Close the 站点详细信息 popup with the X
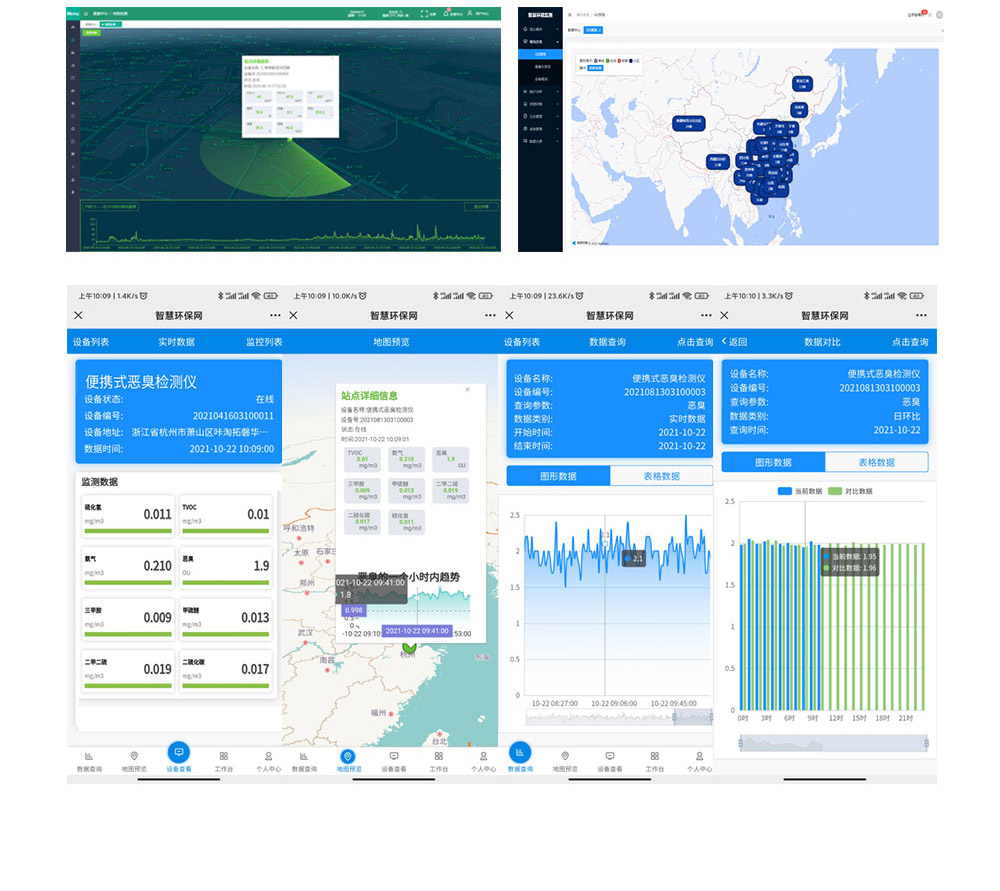The height and width of the screenshot is (891, 1000). pos(467,389)
